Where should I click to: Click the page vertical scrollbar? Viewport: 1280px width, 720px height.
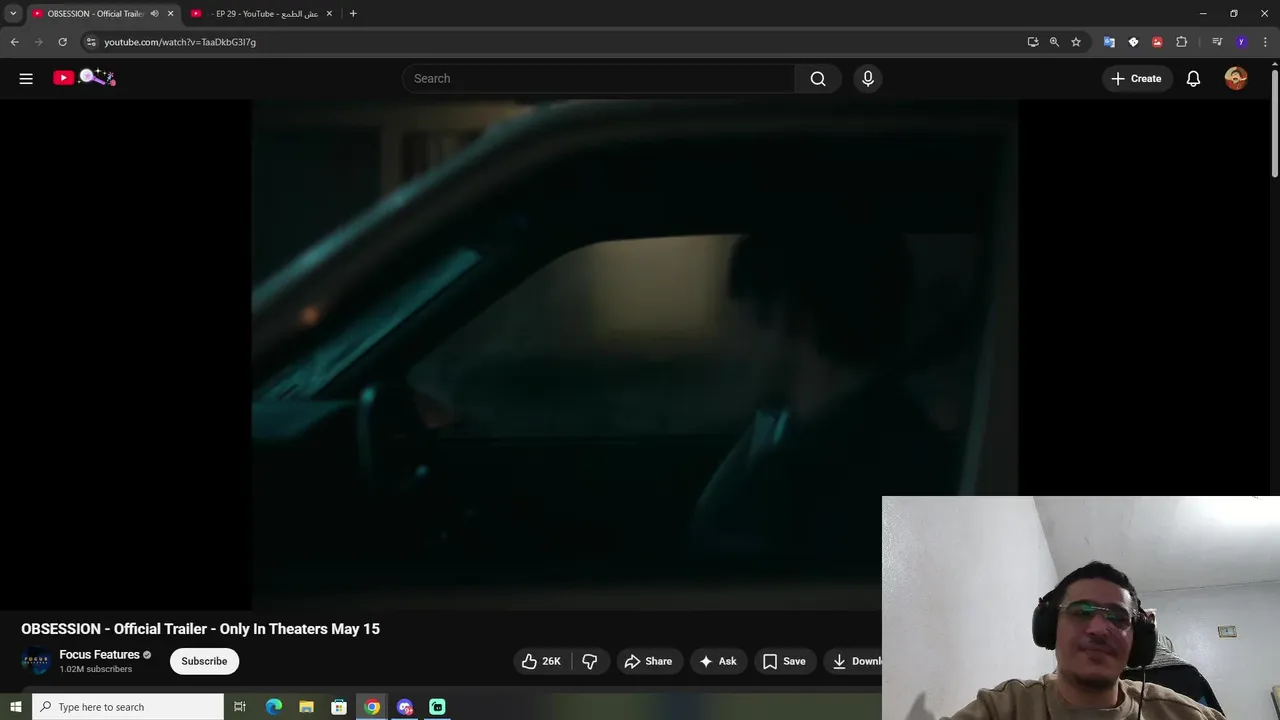point(1275,124)
